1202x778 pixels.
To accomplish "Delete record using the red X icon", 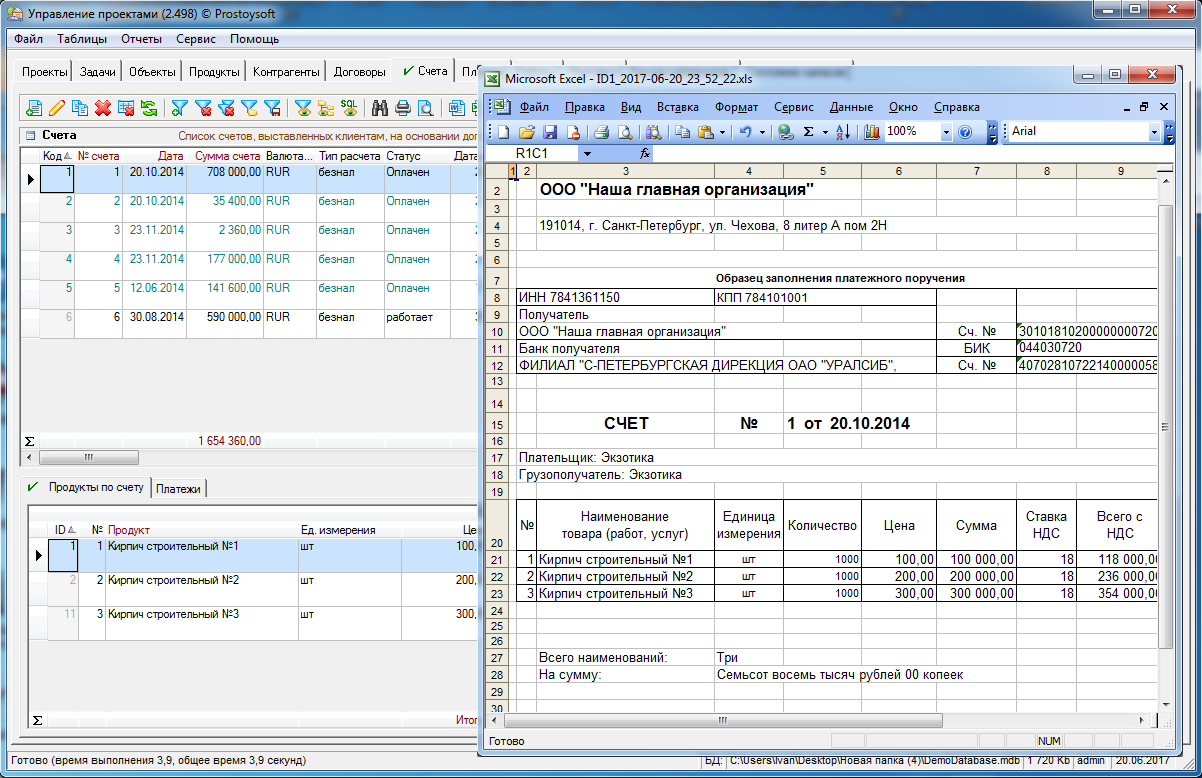I will click(x=103, y=107).
